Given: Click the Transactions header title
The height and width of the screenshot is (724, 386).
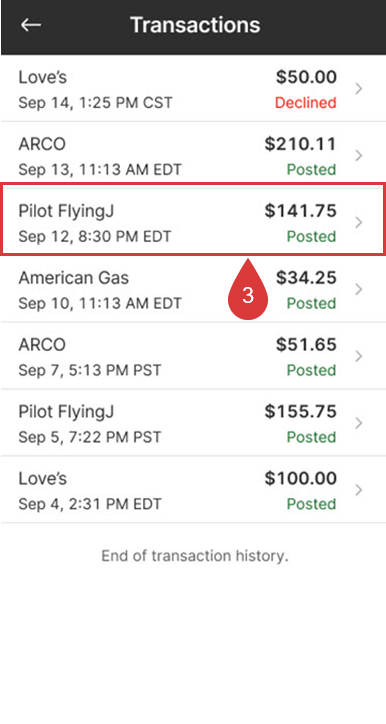Looking at the screenshot, I should [195, 24].
